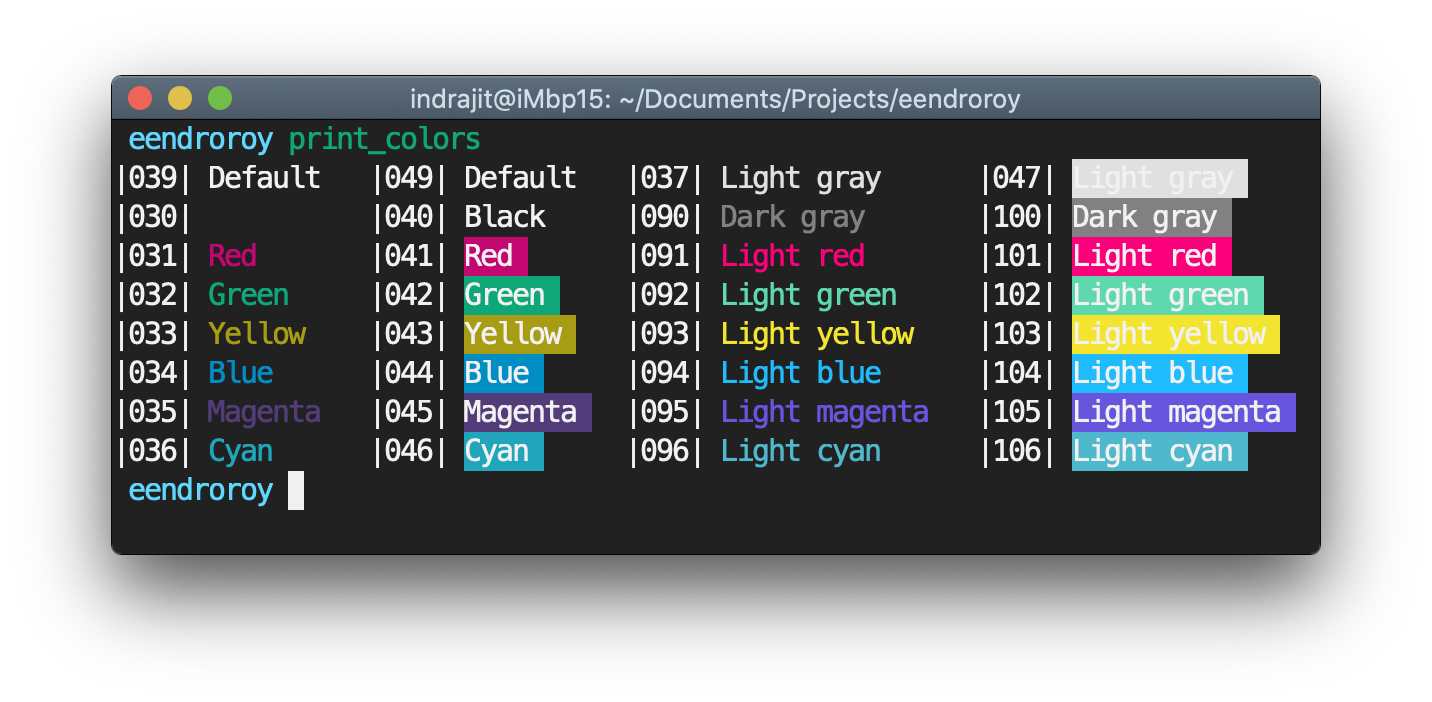This screenshot has width=1432, height=702.
Task: Click the eendroroy prompt on the last line
Action: (x=201, y=490)
